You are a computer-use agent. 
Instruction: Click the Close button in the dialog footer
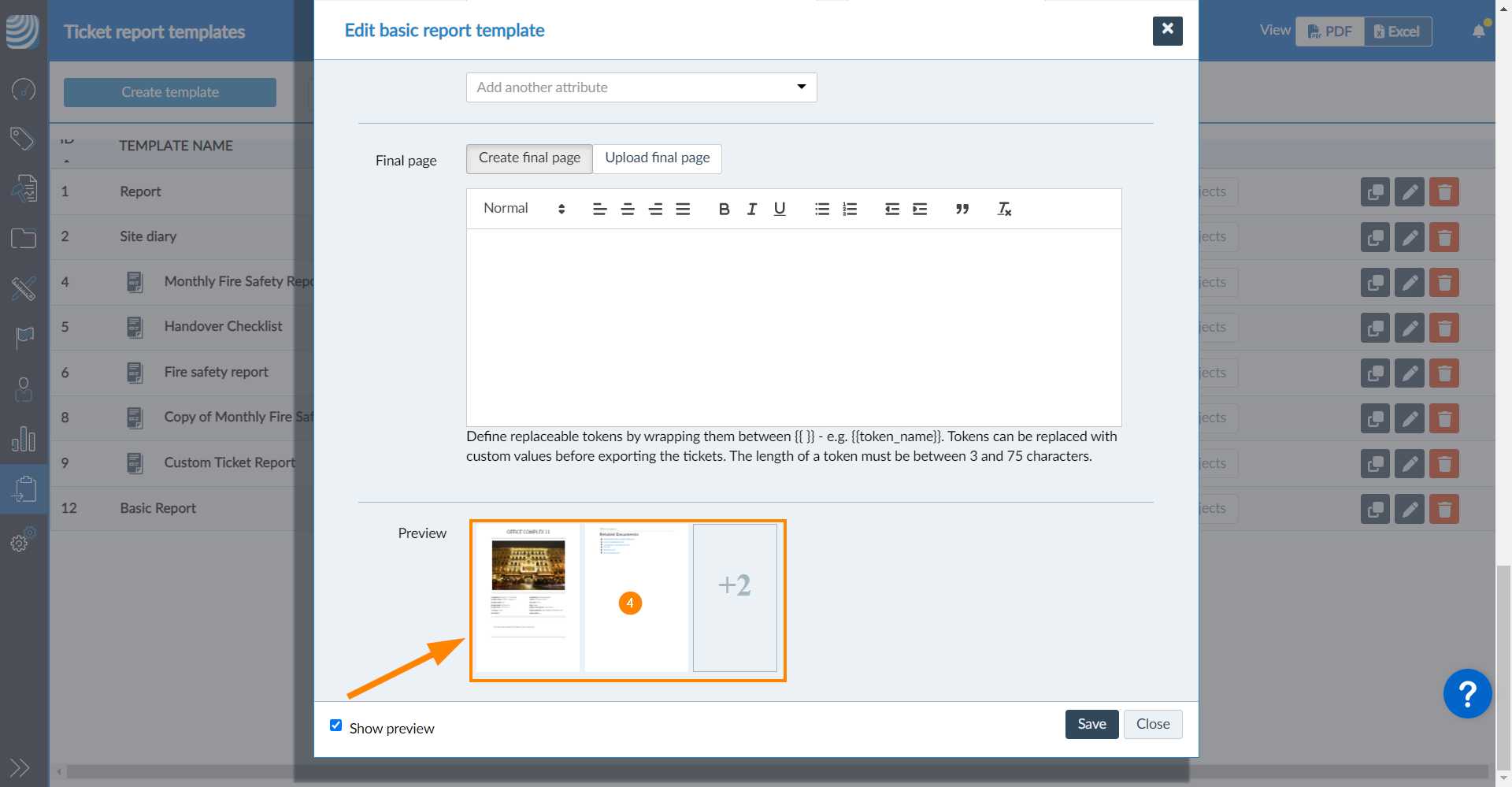coord(1152,724)
